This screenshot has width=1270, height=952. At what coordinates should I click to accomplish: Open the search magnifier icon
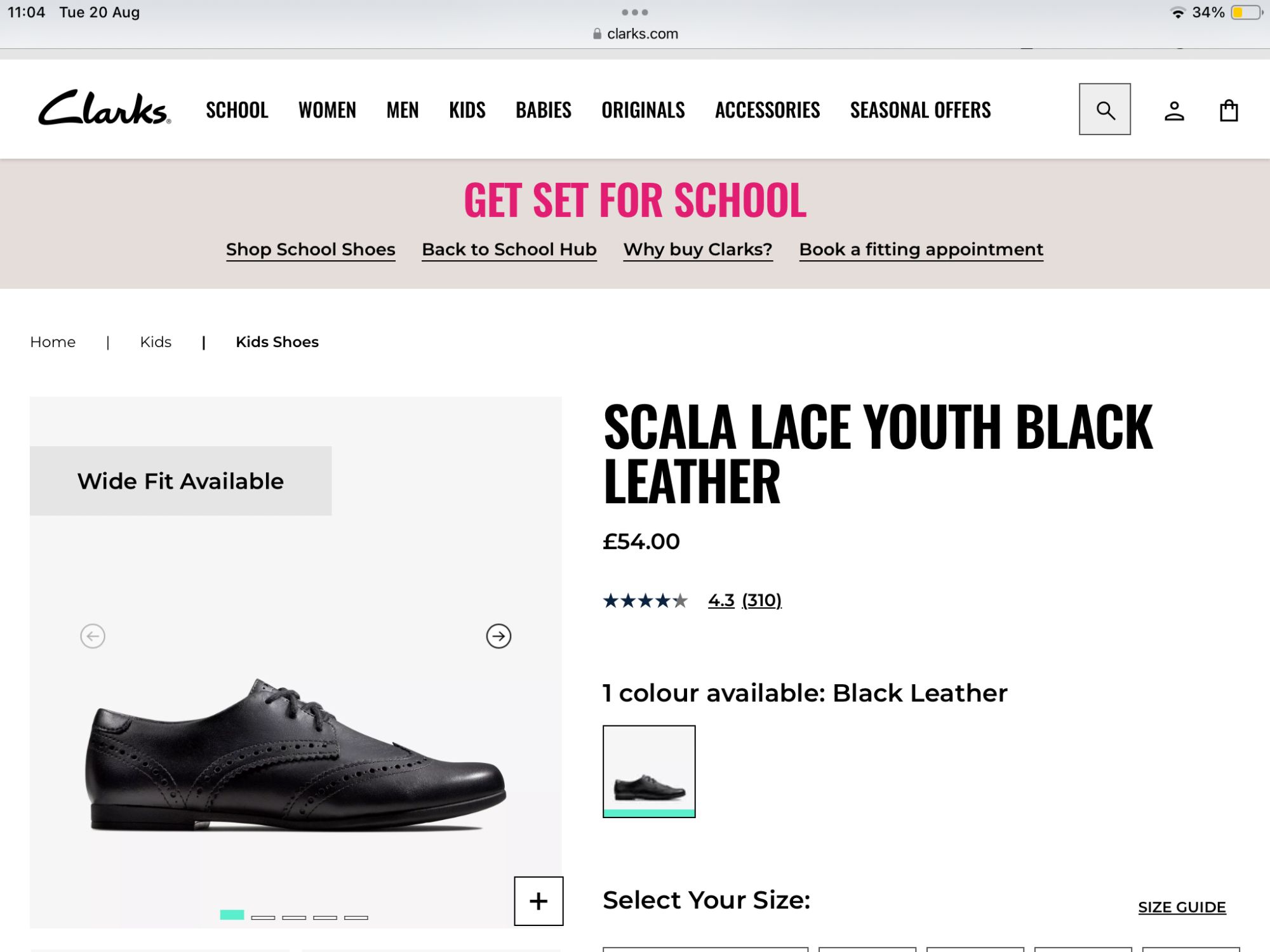click(1104, 110)
